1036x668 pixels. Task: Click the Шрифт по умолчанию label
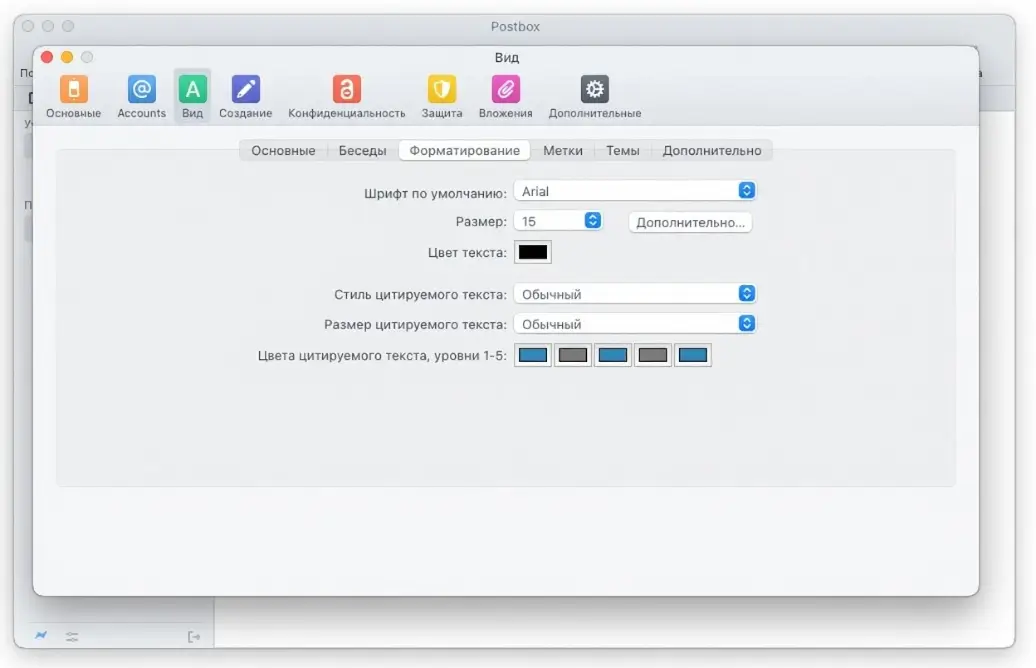[x=435, y=194]
